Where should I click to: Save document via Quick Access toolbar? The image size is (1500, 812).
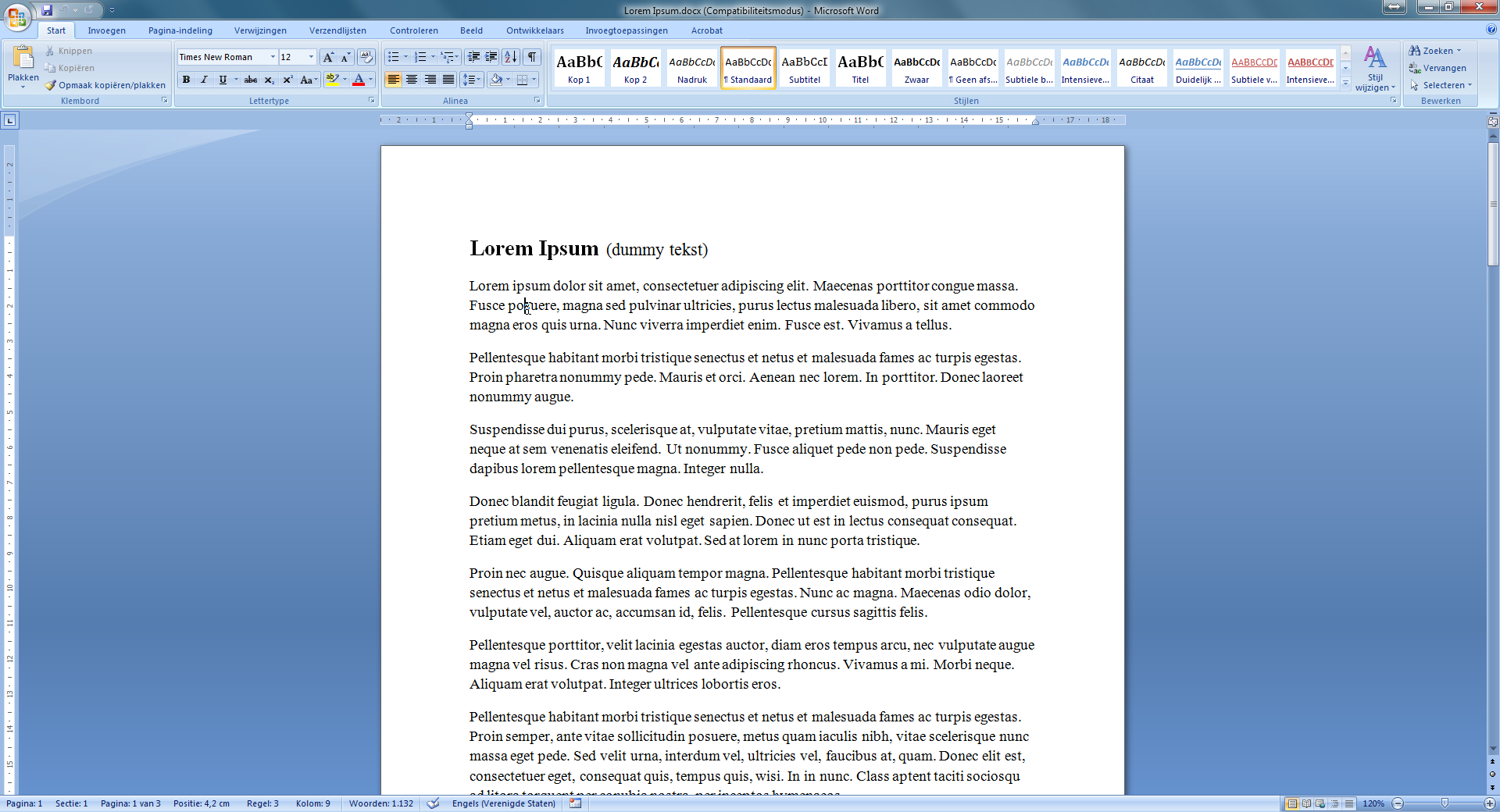pos(48,10)
